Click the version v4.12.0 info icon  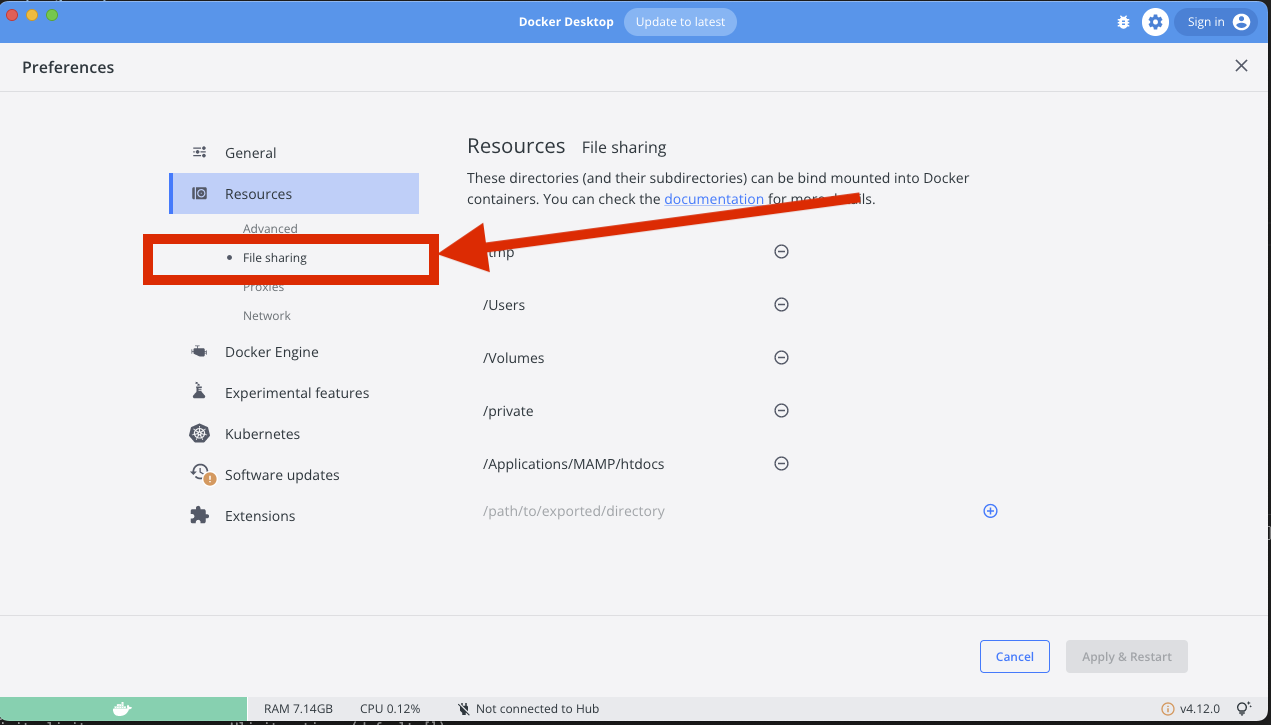tap(1167, 709)
